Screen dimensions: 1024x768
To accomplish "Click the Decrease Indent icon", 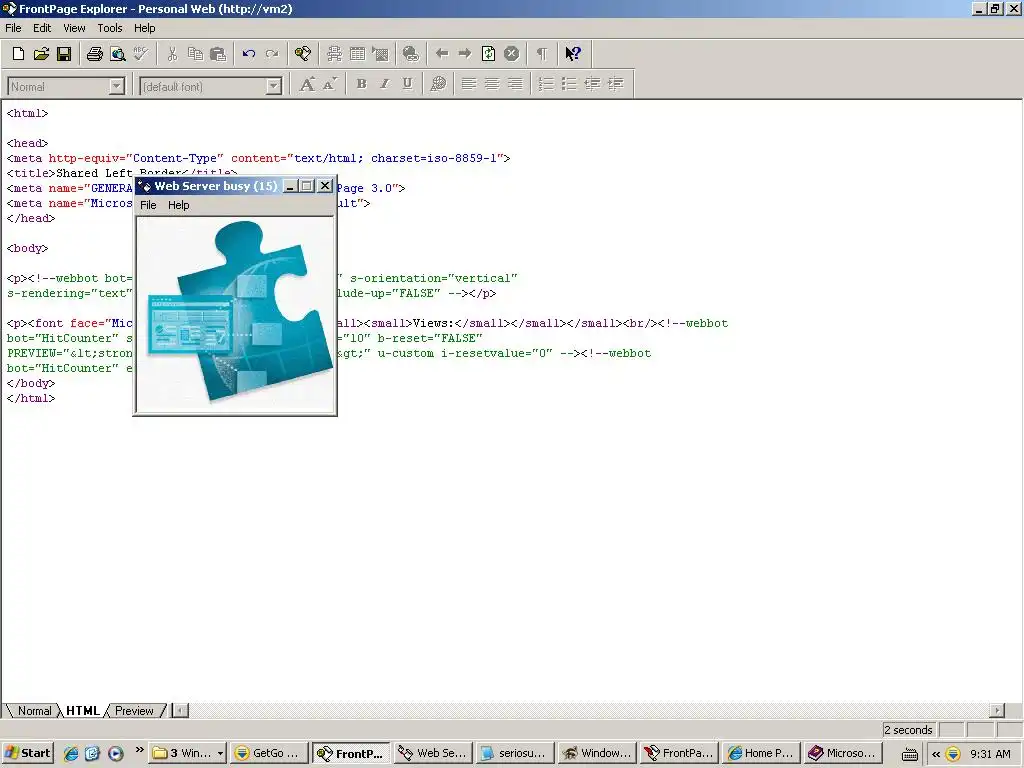I will pos(592,84).
